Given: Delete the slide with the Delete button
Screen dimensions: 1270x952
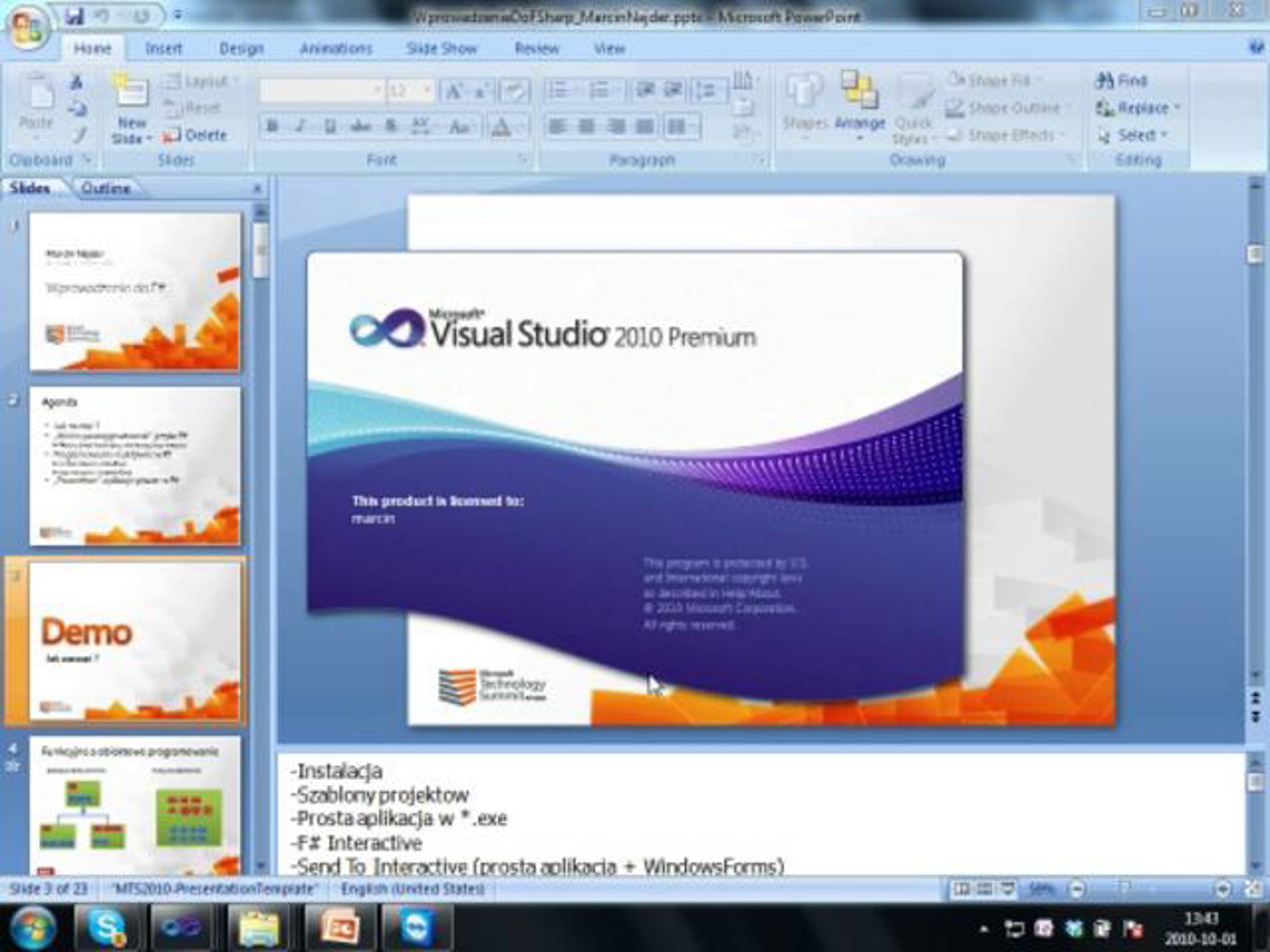Looking at the screenshot, I should click(x=195, y=135).
